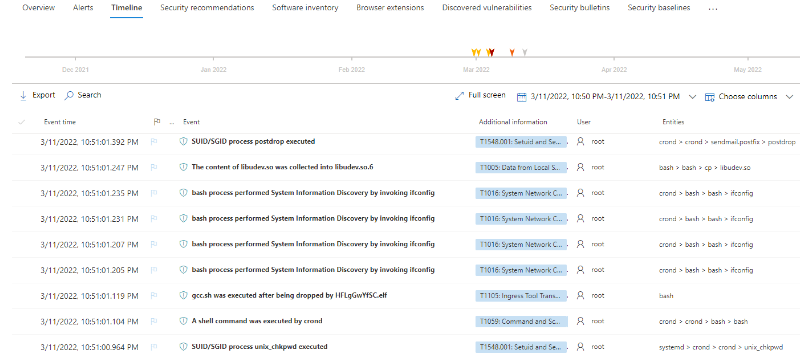Flag the shell command by crond event
The image size is (800, 362).
pos(154,321)
